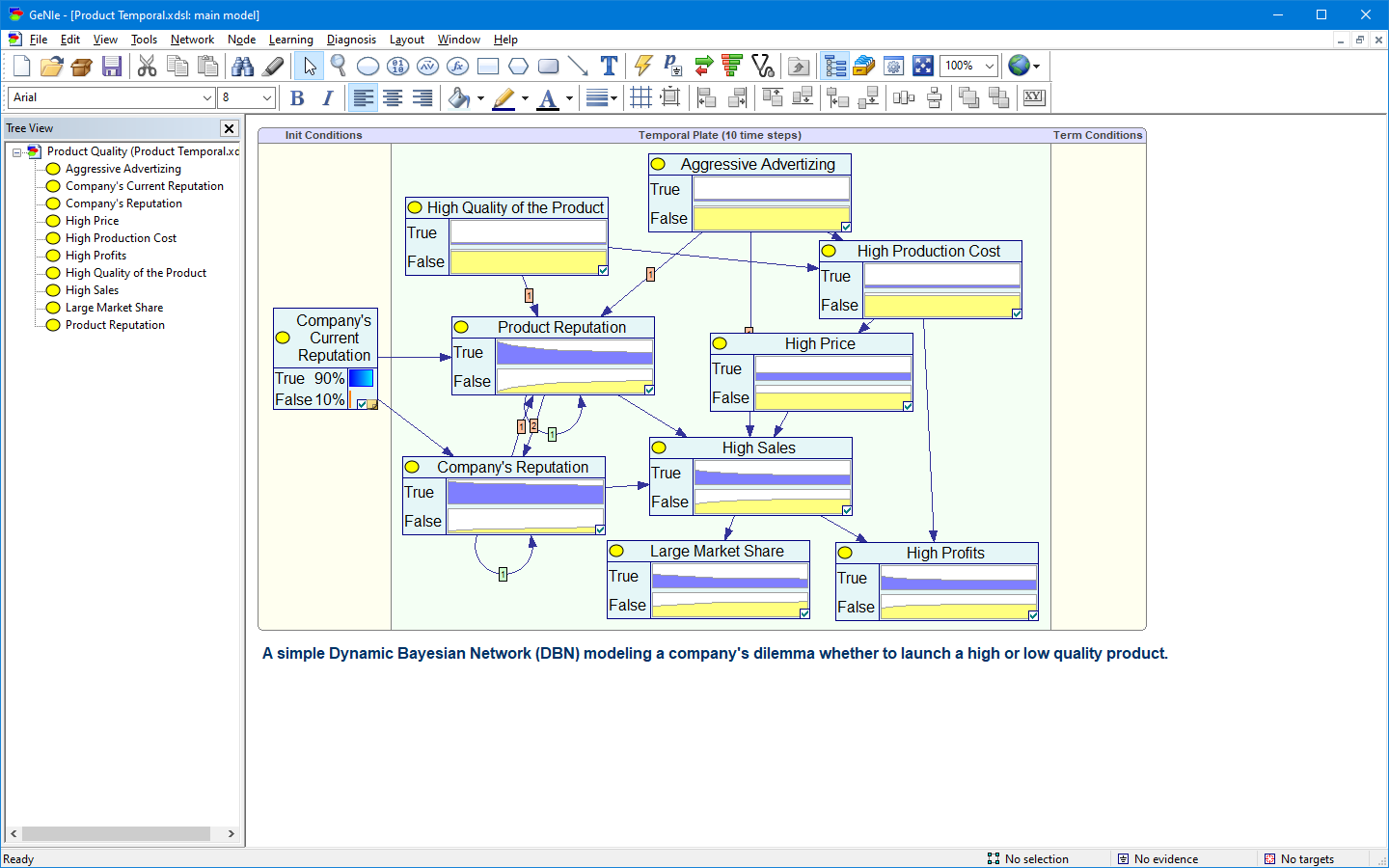The height and width of the screenshot is (868, 1389).
Task: Close the Tree View pane
Action: click(x=229, y=128)
